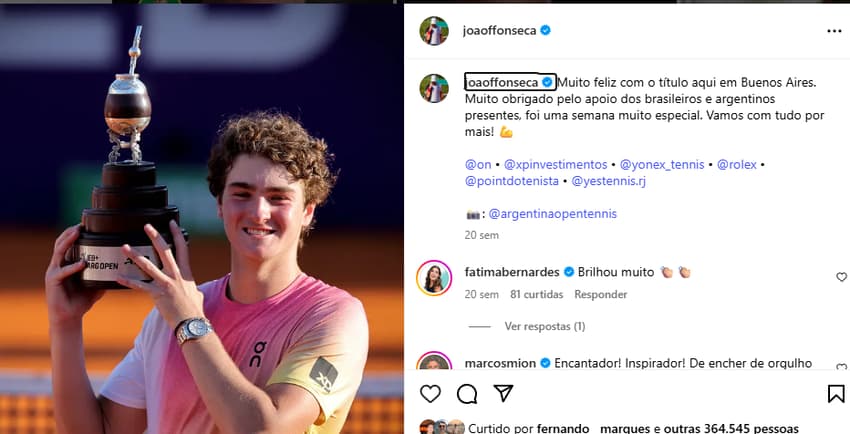The width and height of the screenshot is (850, 434).
Task: Open joaoffonseca profile avatar in header
Action: coord(434,31)
